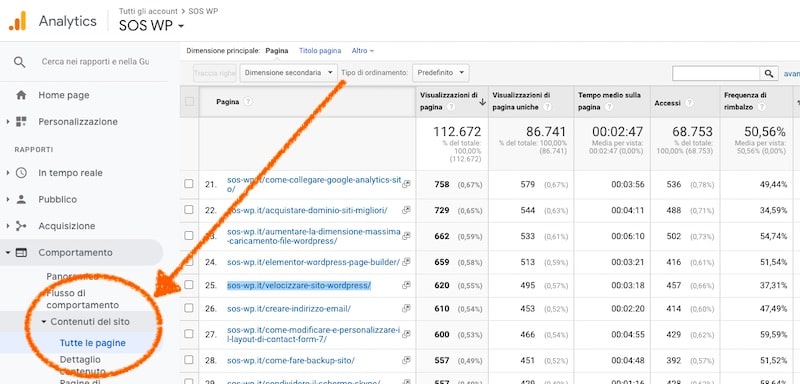Check the box for row 23
This screenshot has height=384, width=800.
click(x=189, y=236)
